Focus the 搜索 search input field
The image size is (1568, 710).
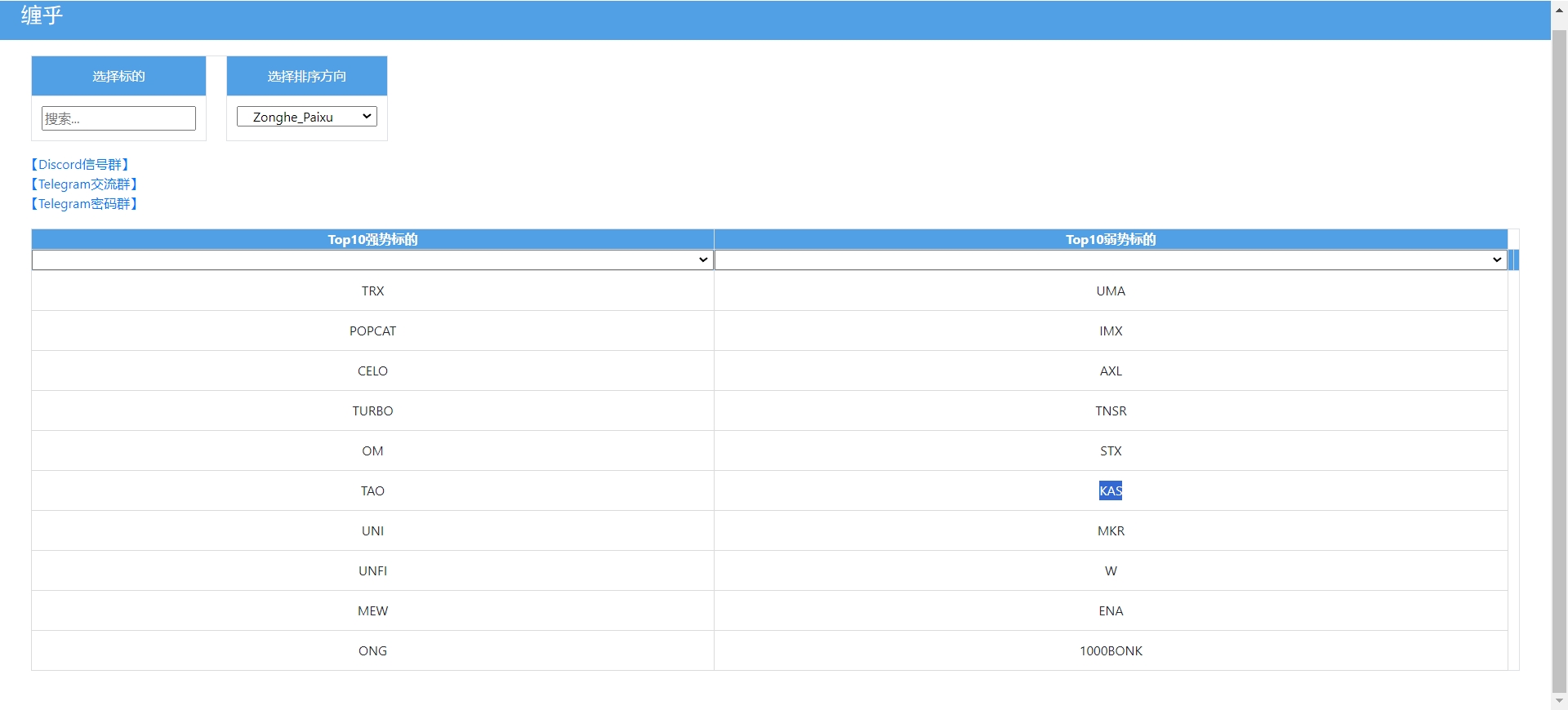[x=118, y=118]
